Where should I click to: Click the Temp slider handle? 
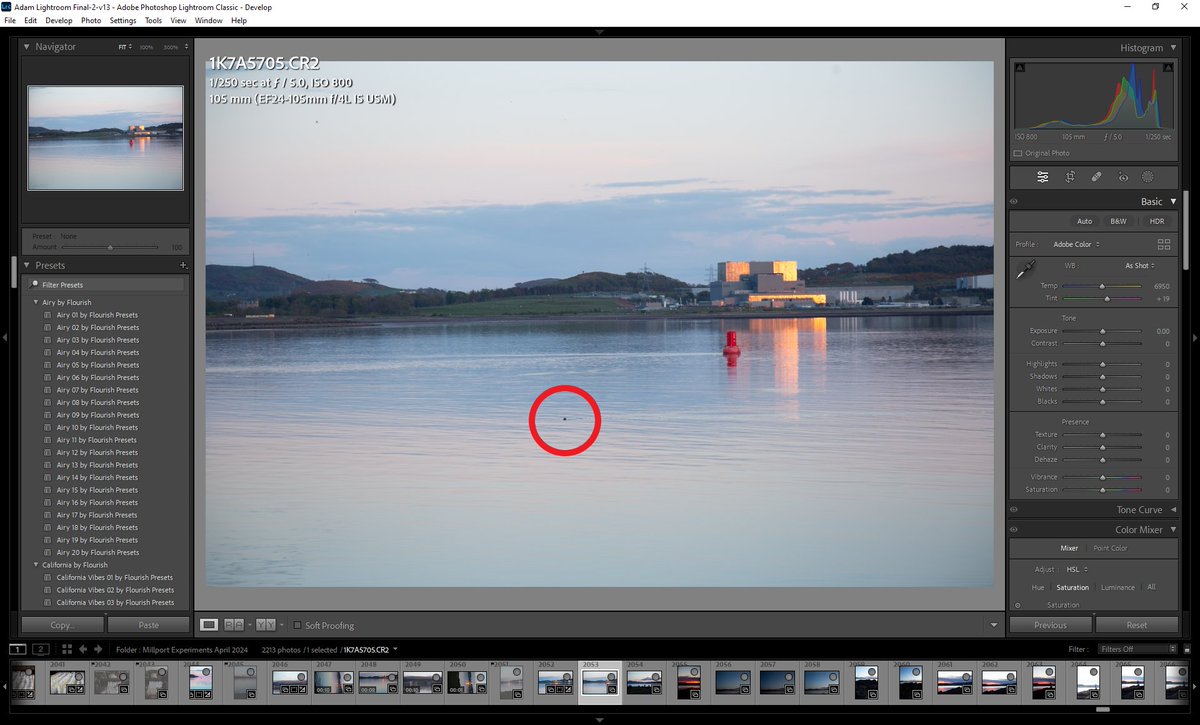[x=1103, y=286]
